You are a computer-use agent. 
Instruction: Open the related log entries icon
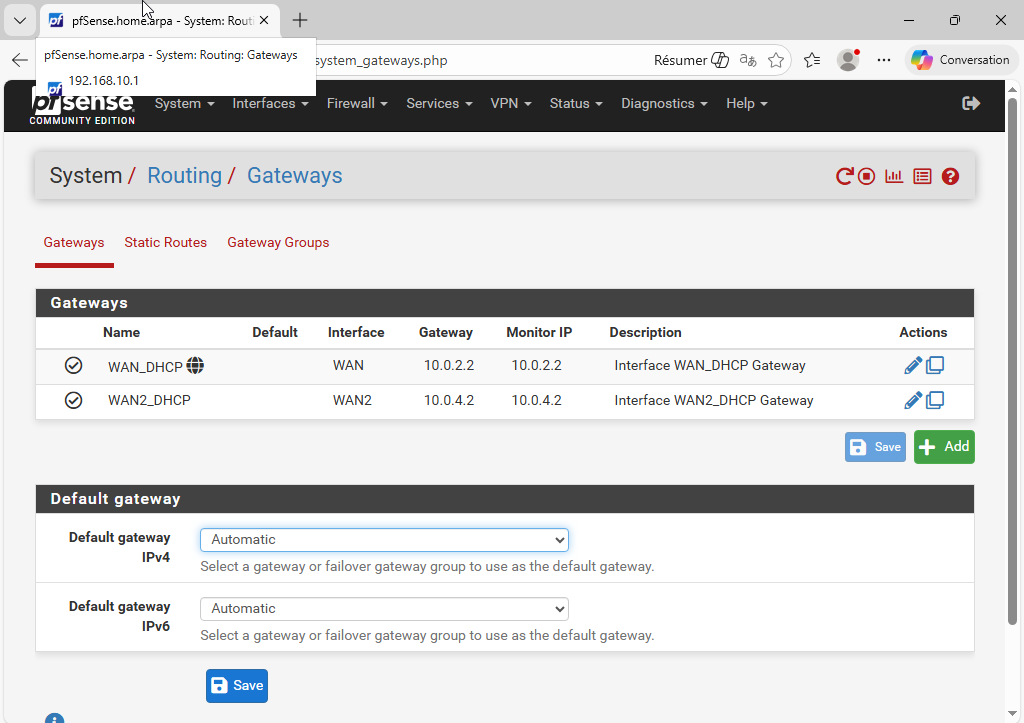pos(922,177)
